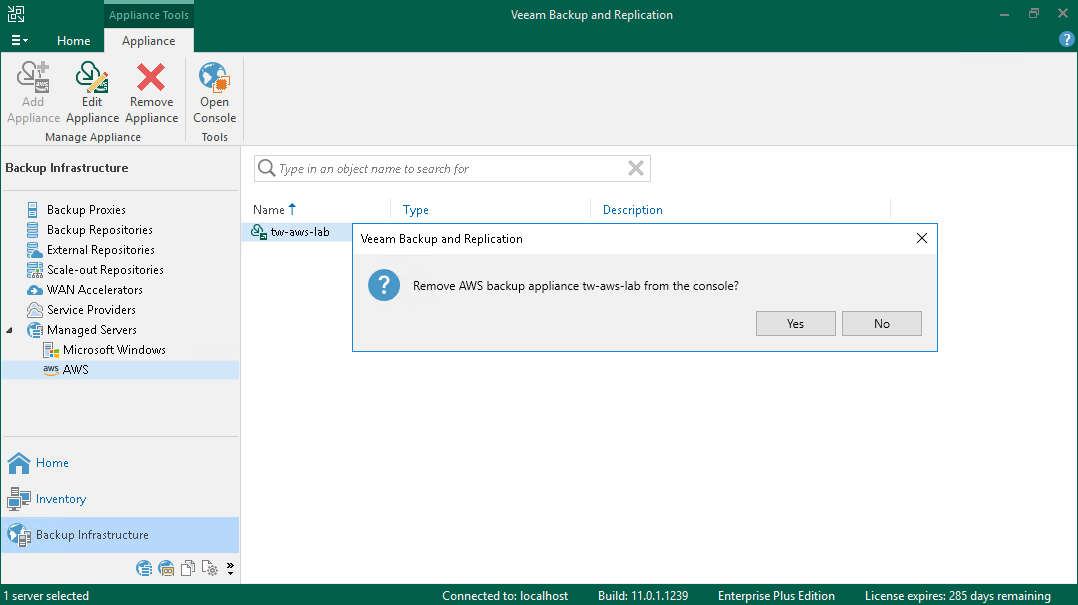Click the aws logo icon
The width and height of the screenshot is (1078, 605).
click(x=51, y=369)
